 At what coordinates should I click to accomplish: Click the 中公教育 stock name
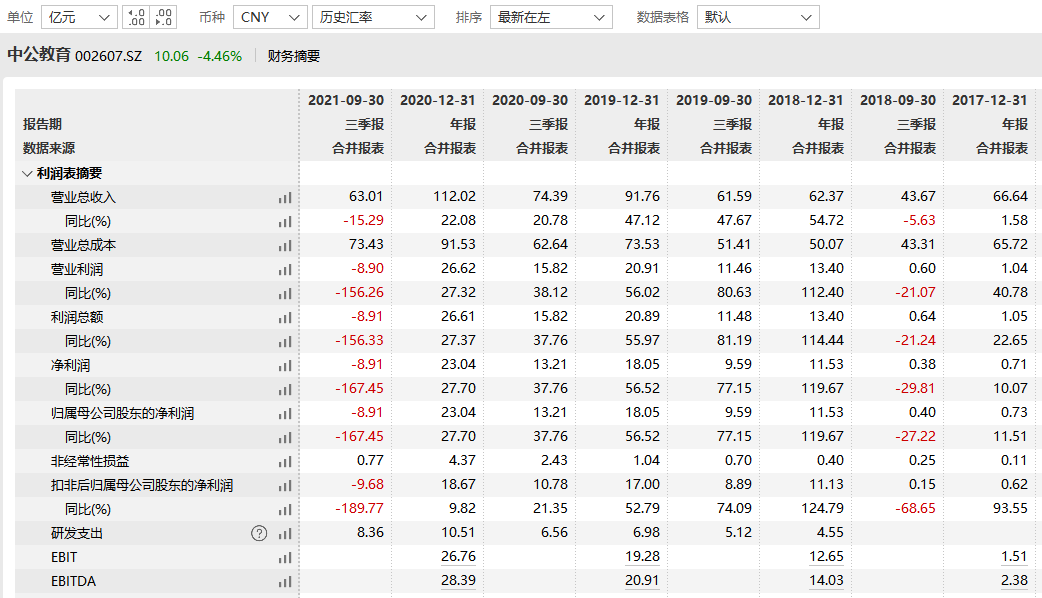tap(39, 56)
